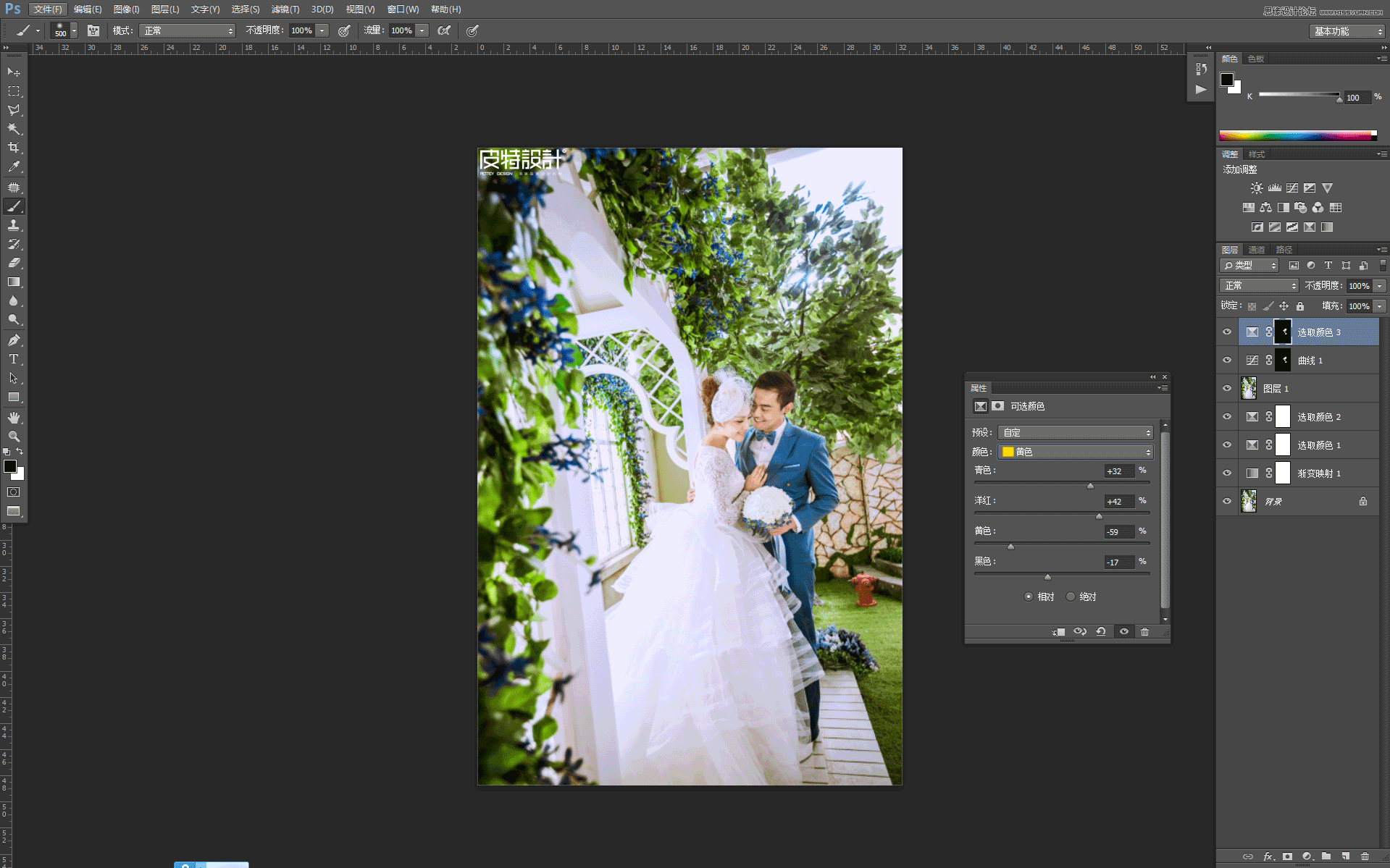The height and width of the screenshot is (868, 1390).
Task: Select the Clone Stamp tool
Action: pos(14,225)
